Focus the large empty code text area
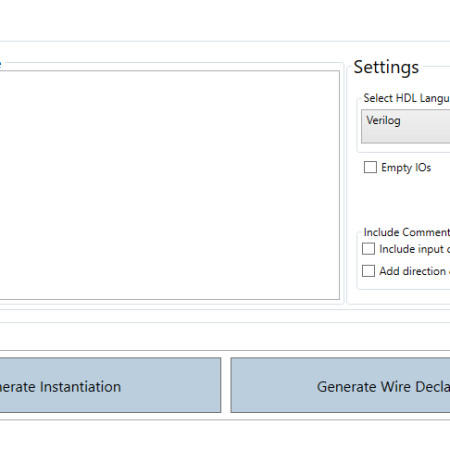The height and width of the screenshot is (450, 450). [x=170, y=185]
